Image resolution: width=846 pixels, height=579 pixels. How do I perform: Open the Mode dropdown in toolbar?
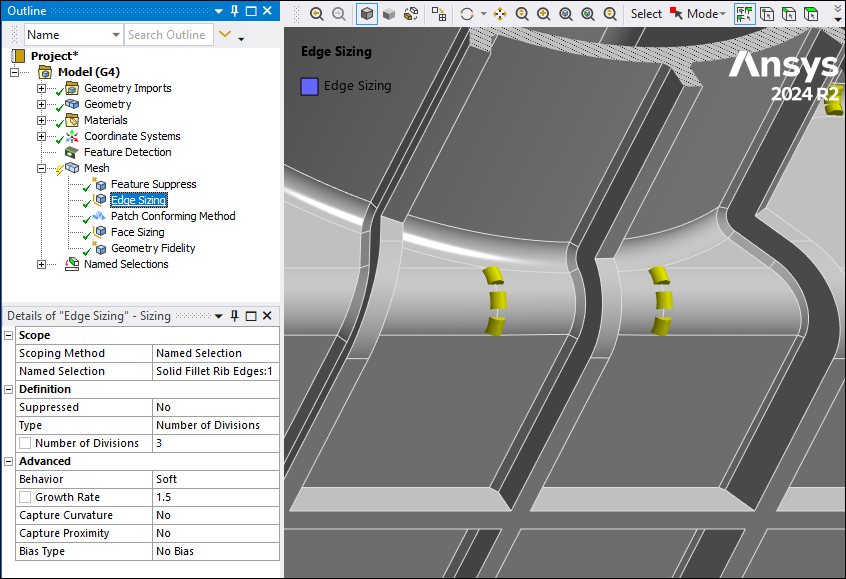point(706,14)
